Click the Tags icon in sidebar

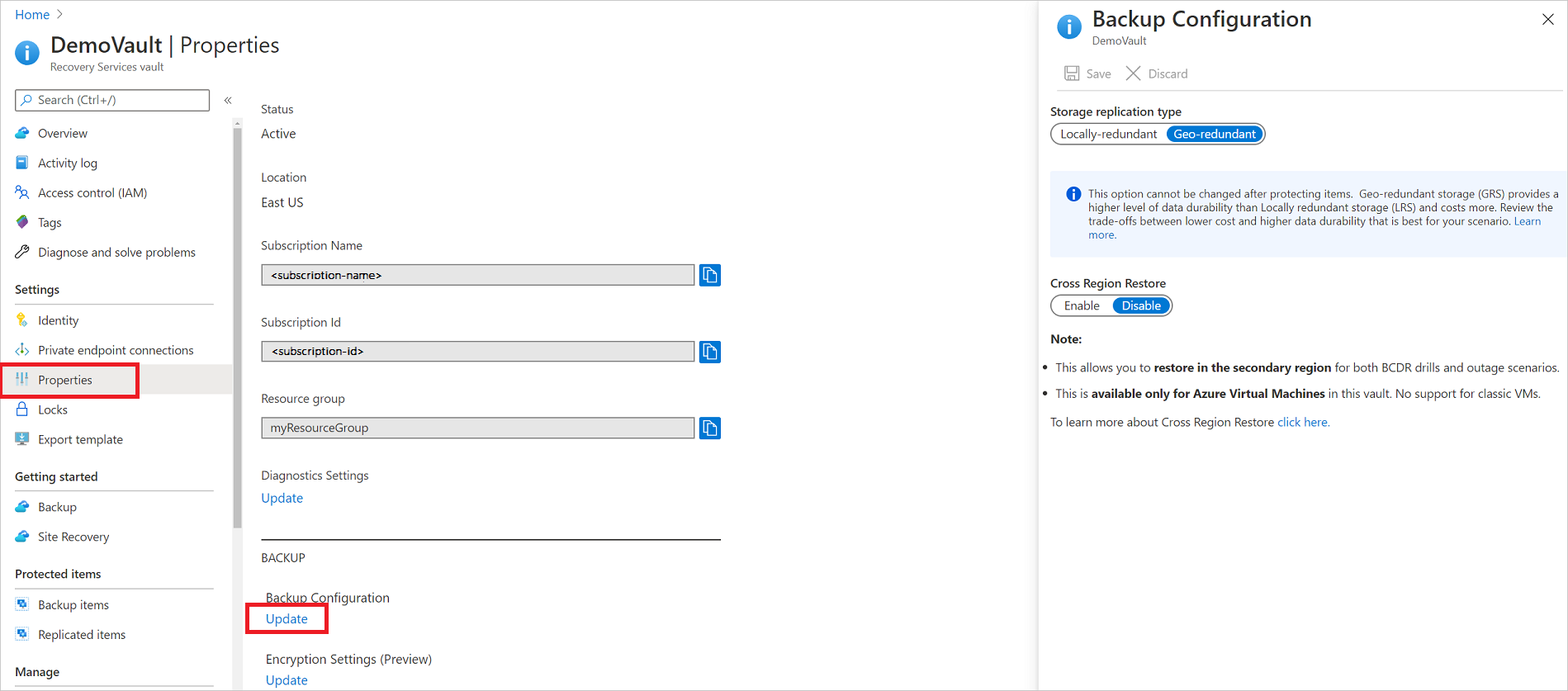(x=22, y=222)
